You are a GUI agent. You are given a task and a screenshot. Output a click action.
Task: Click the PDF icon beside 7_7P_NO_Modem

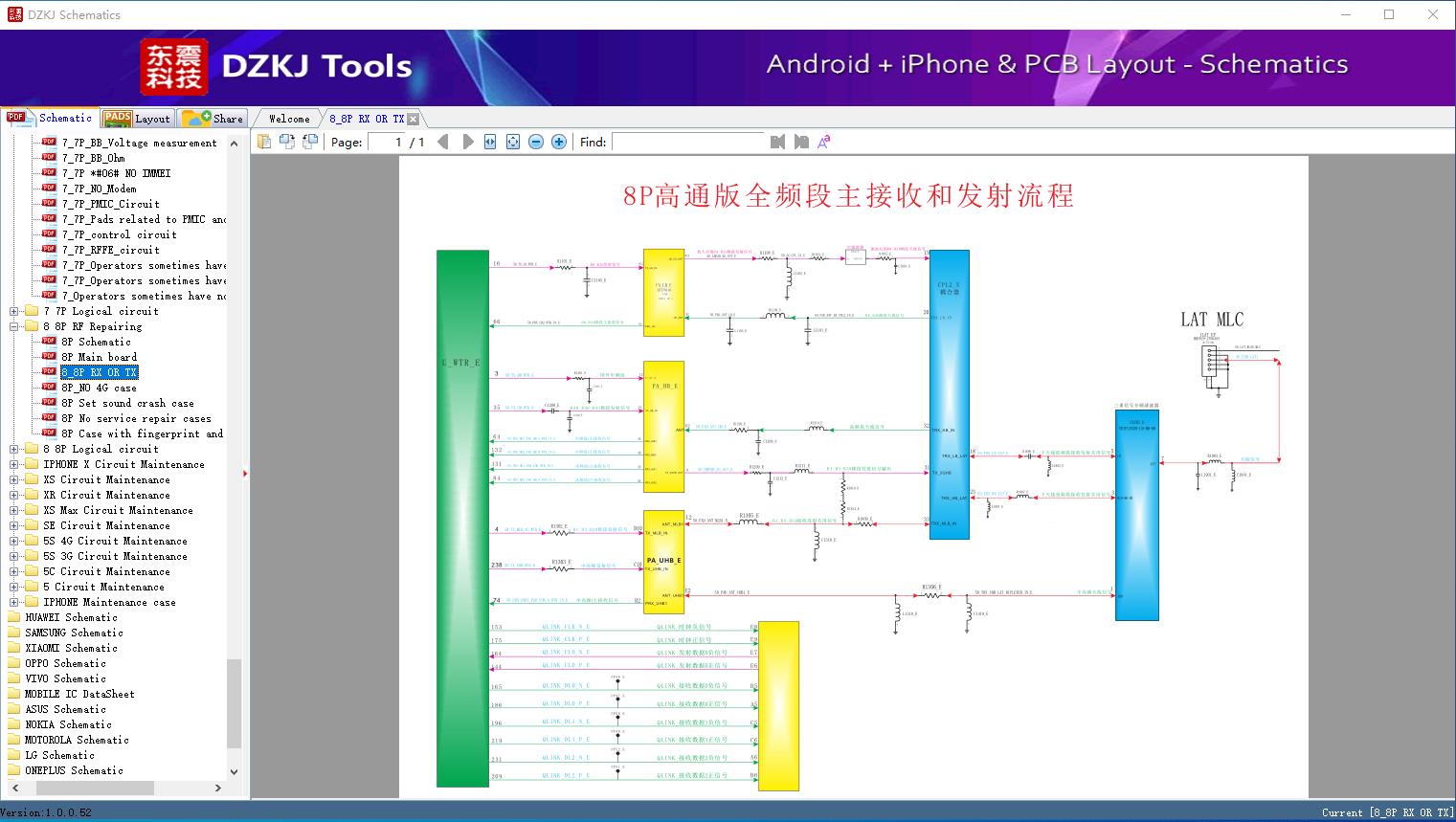[x=50, y=188]
